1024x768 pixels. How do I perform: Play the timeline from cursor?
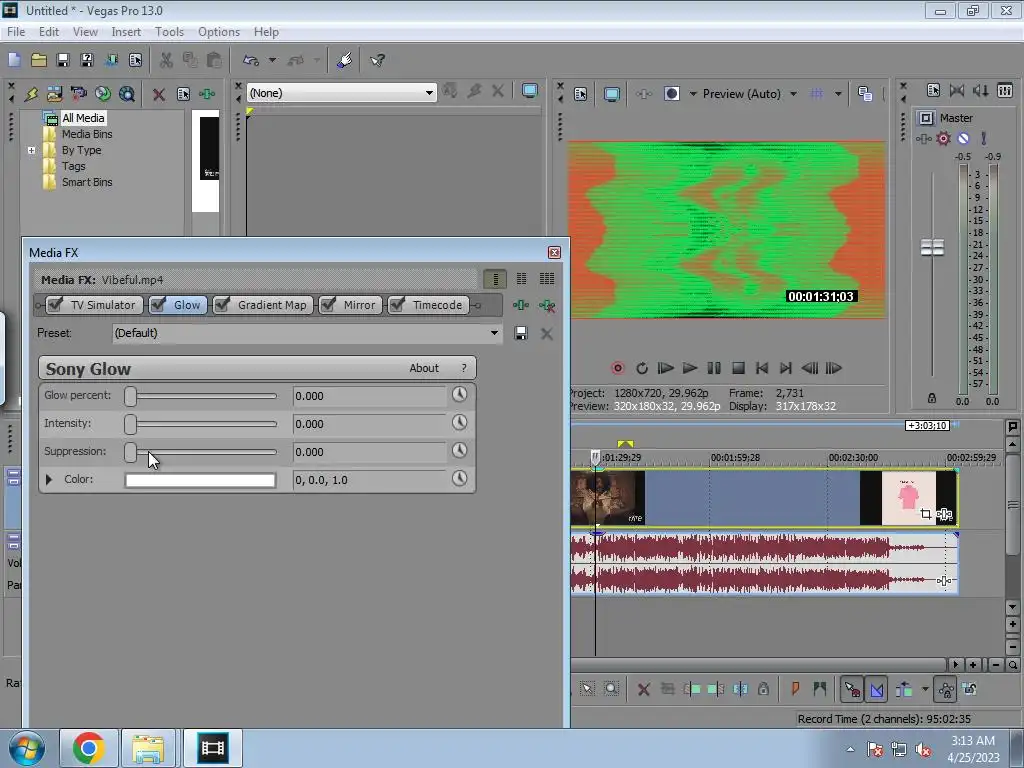[x=690, y=368]
